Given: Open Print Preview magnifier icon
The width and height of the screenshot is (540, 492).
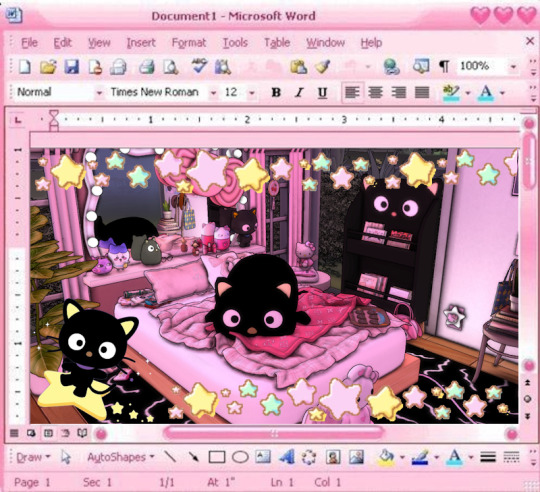Looking at the screenshot, I should pos(170,67).
